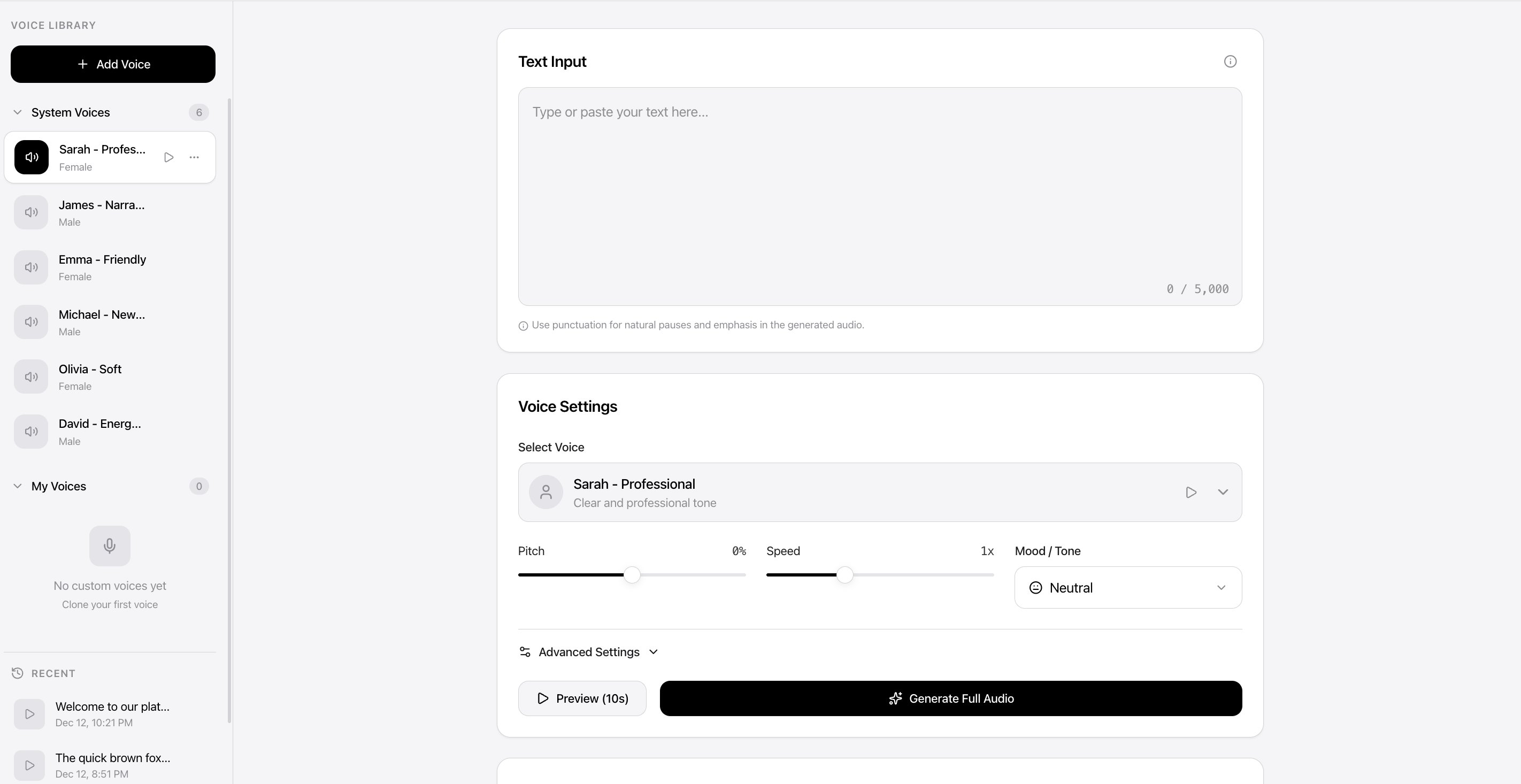
Task: Click the Add Voice button
Action: coord(112,64)
